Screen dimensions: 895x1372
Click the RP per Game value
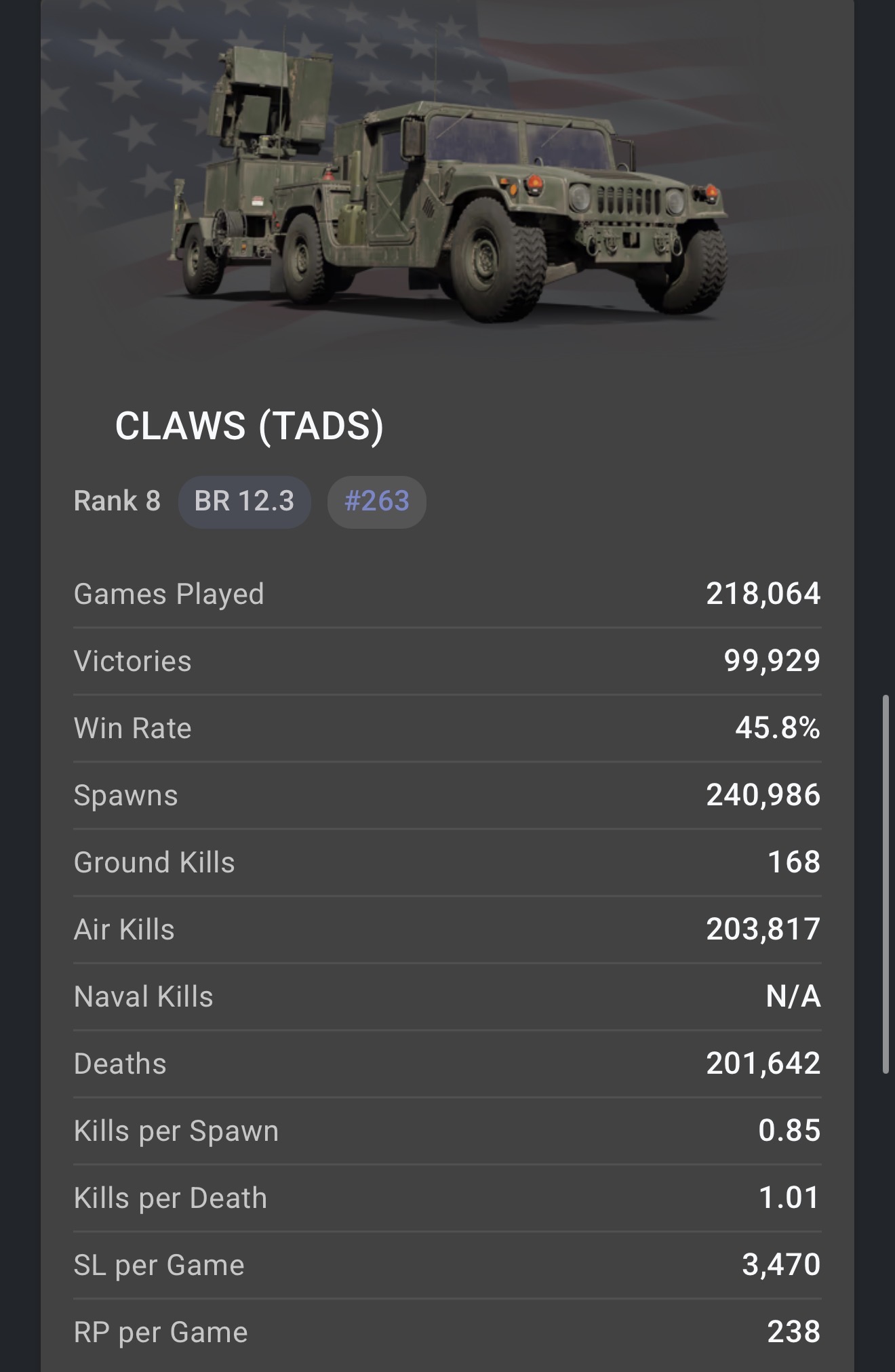click(x=793, y=1332)
